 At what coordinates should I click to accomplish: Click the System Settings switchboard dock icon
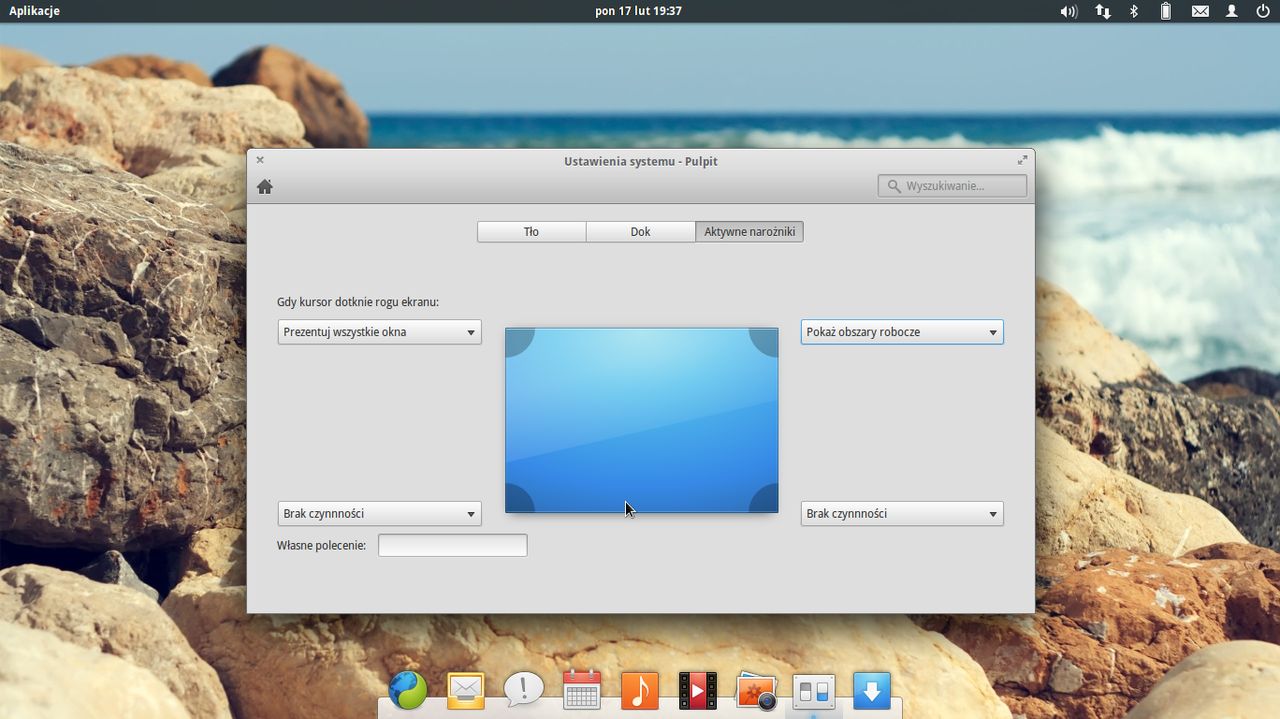pyautogui.click(x=814, y=691)
